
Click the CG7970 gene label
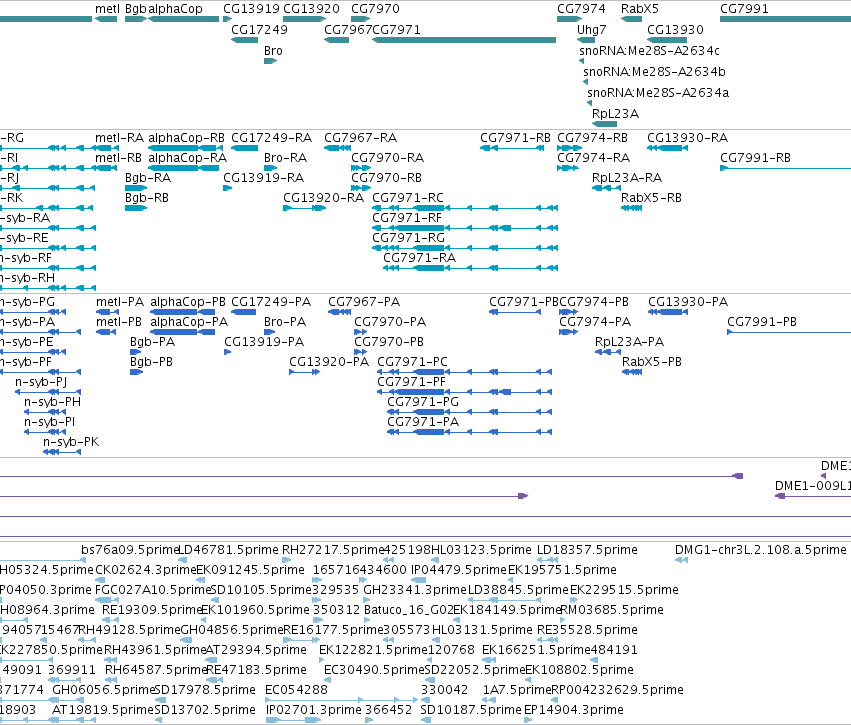pyautogui.click(x=375, y=9)
